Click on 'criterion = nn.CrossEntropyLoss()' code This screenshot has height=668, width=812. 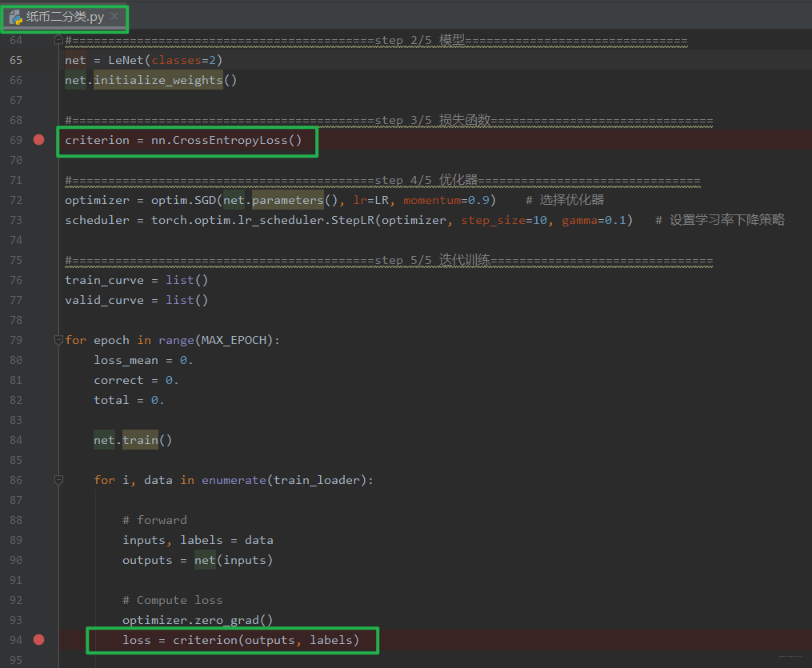pos(183,140)
